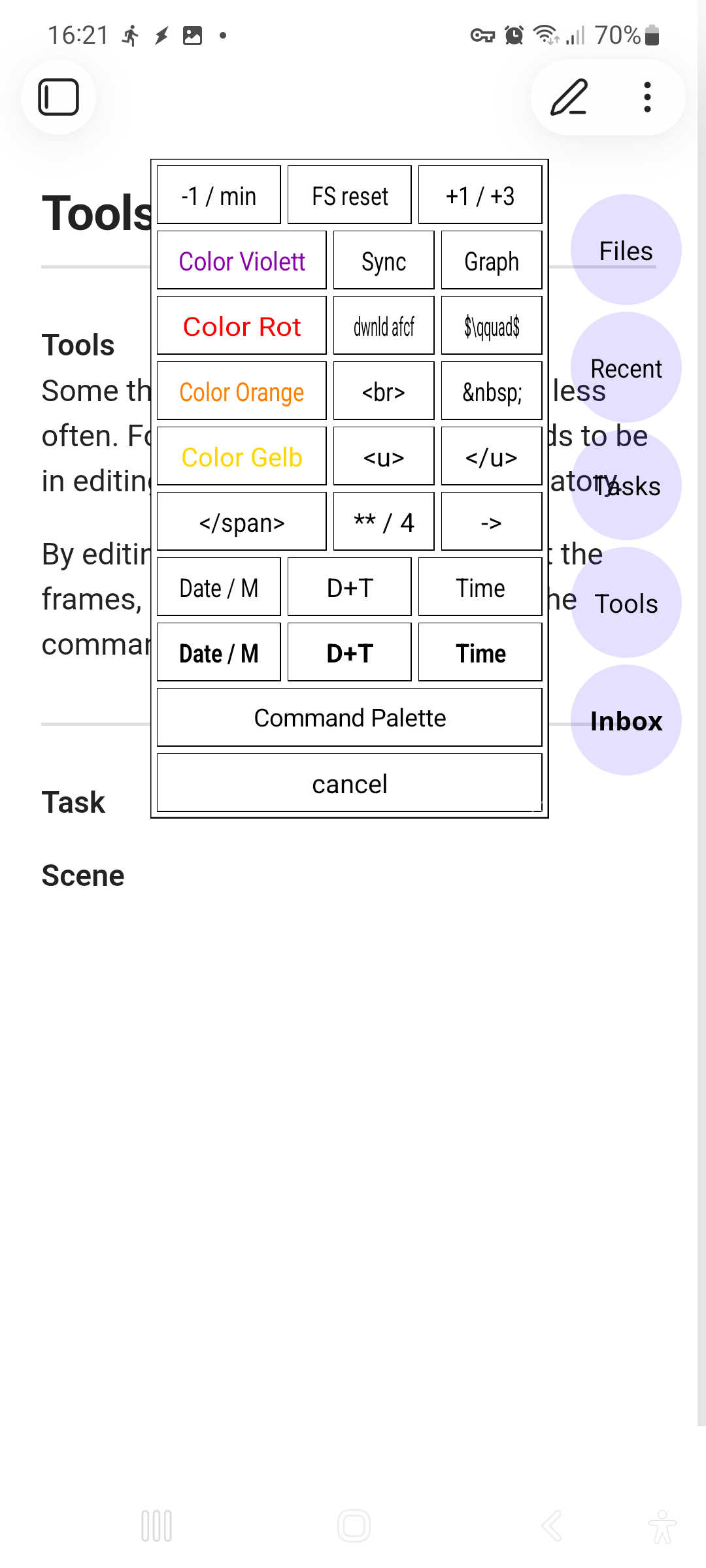Tap the FS reset button
706x1568 pixels.
click(350, 195)
